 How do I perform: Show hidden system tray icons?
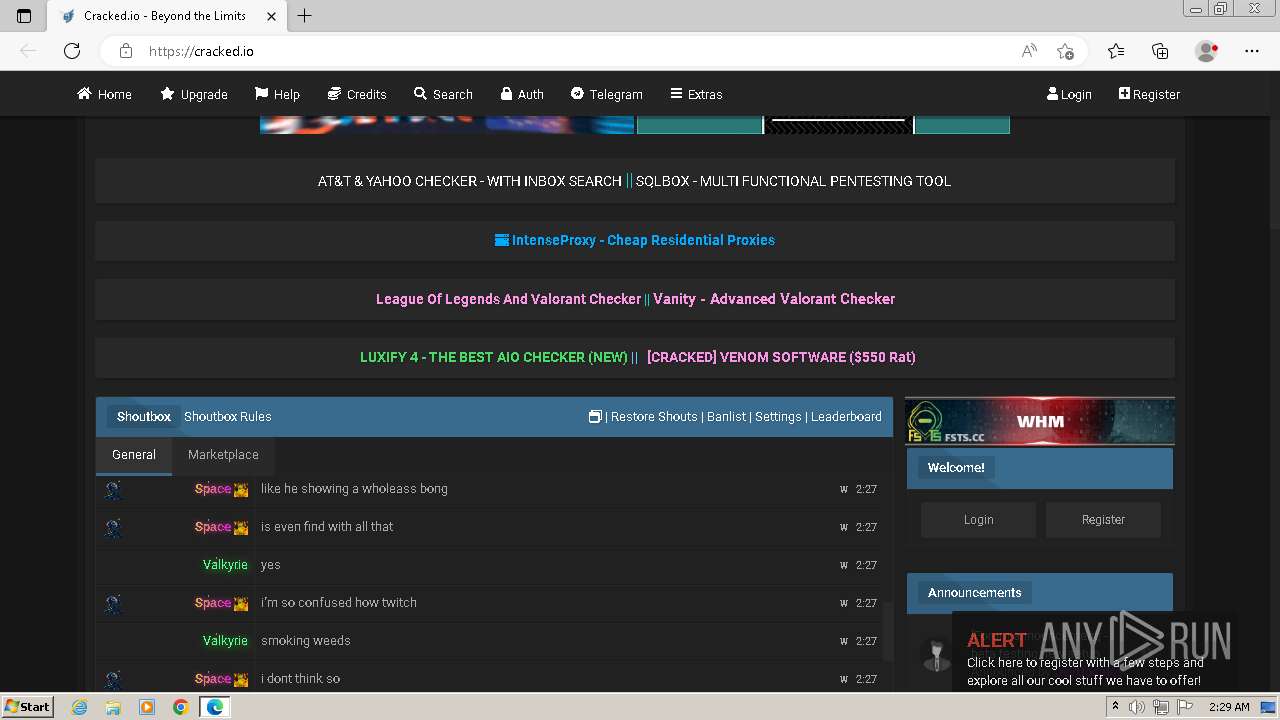(x=1116, y=707)
